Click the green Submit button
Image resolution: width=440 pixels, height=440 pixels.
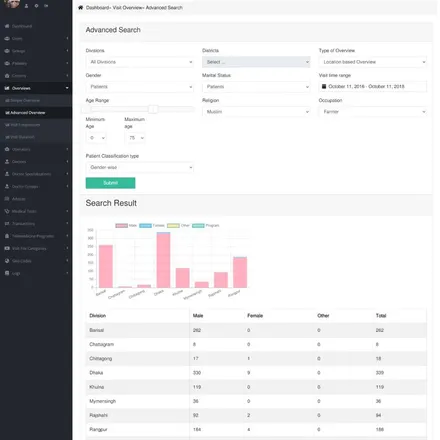(110, 183)
